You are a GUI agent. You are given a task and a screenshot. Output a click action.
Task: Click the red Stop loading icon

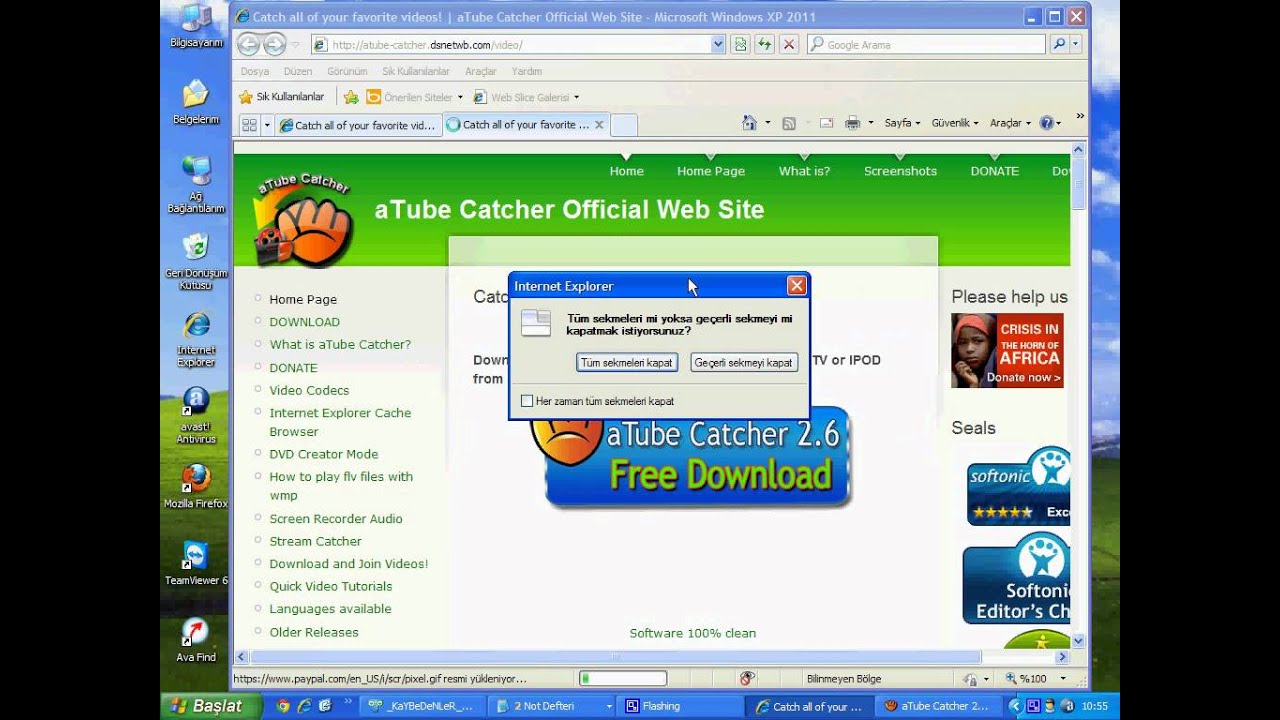point(789,44)
